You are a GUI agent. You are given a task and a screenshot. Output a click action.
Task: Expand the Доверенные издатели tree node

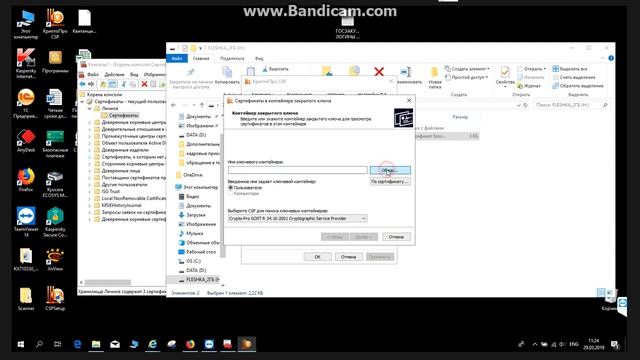point(89,150)
